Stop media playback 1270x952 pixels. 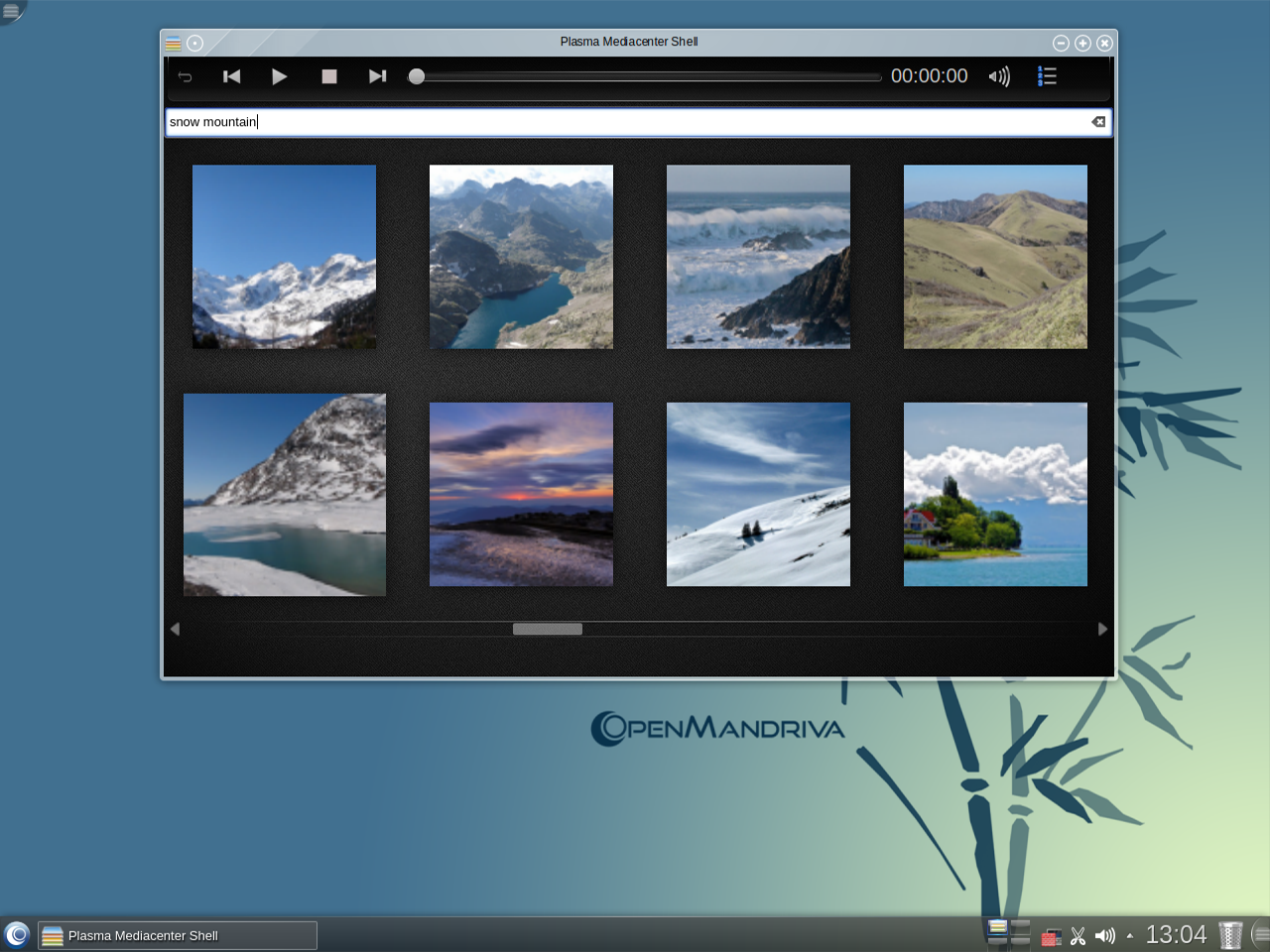(x=329, y=76)
